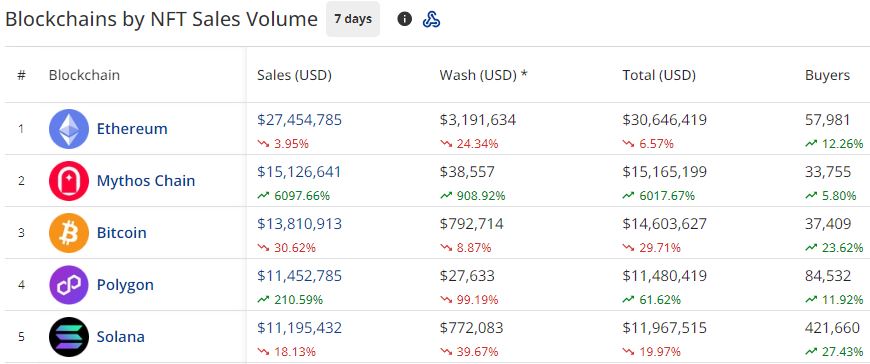Open the Ethereum blockchain link
870x364 pixels.
(132, 129)
